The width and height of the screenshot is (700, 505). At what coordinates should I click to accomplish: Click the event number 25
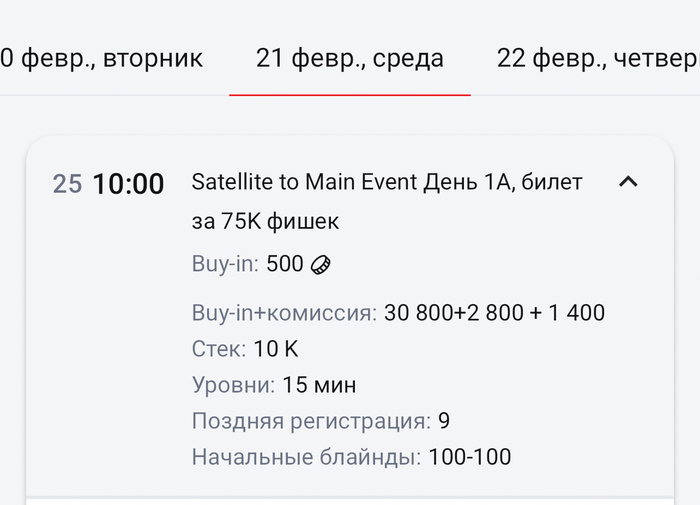67,184
